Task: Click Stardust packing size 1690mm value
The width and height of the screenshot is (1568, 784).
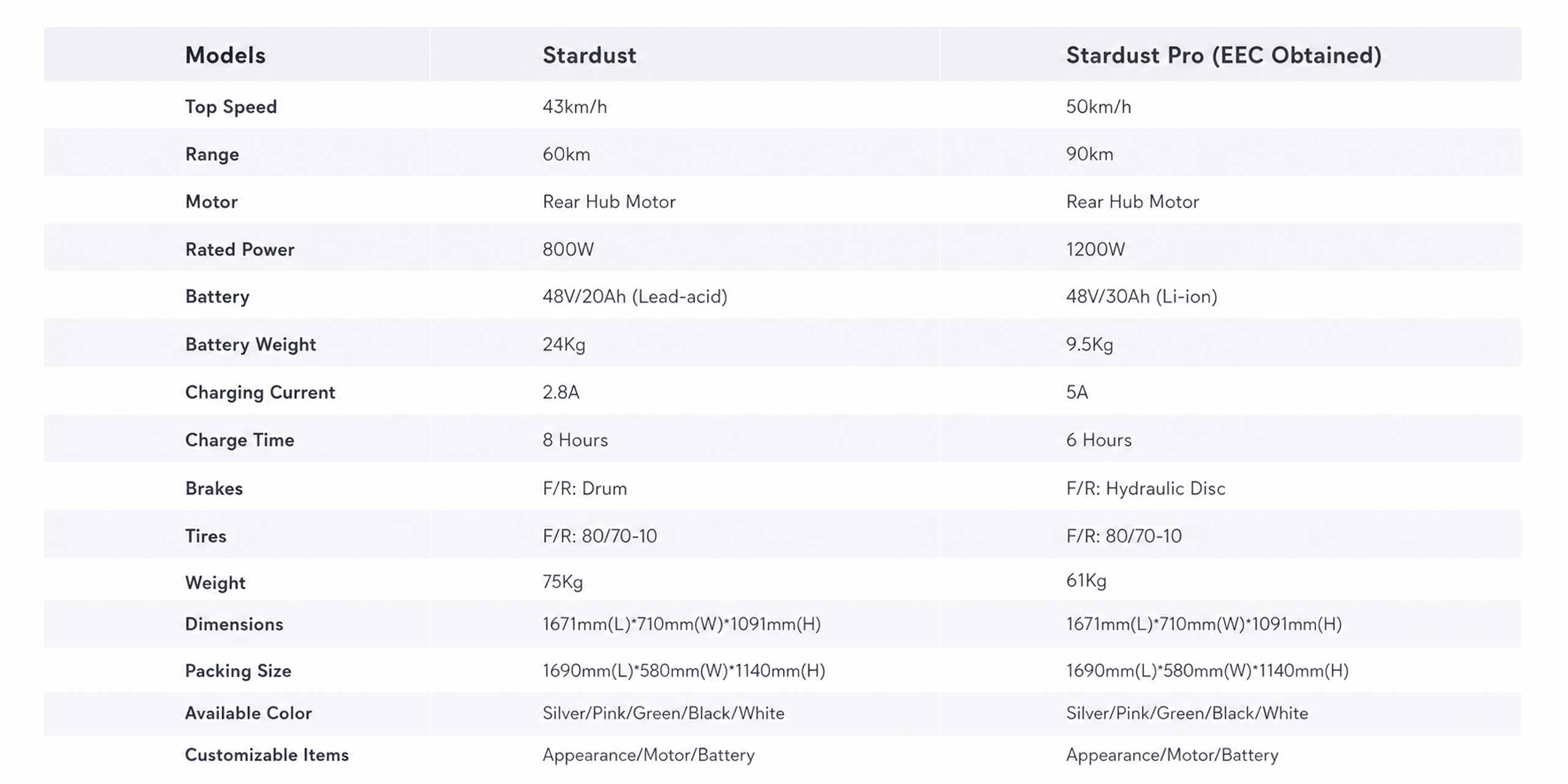Action: tap(684, 671)
